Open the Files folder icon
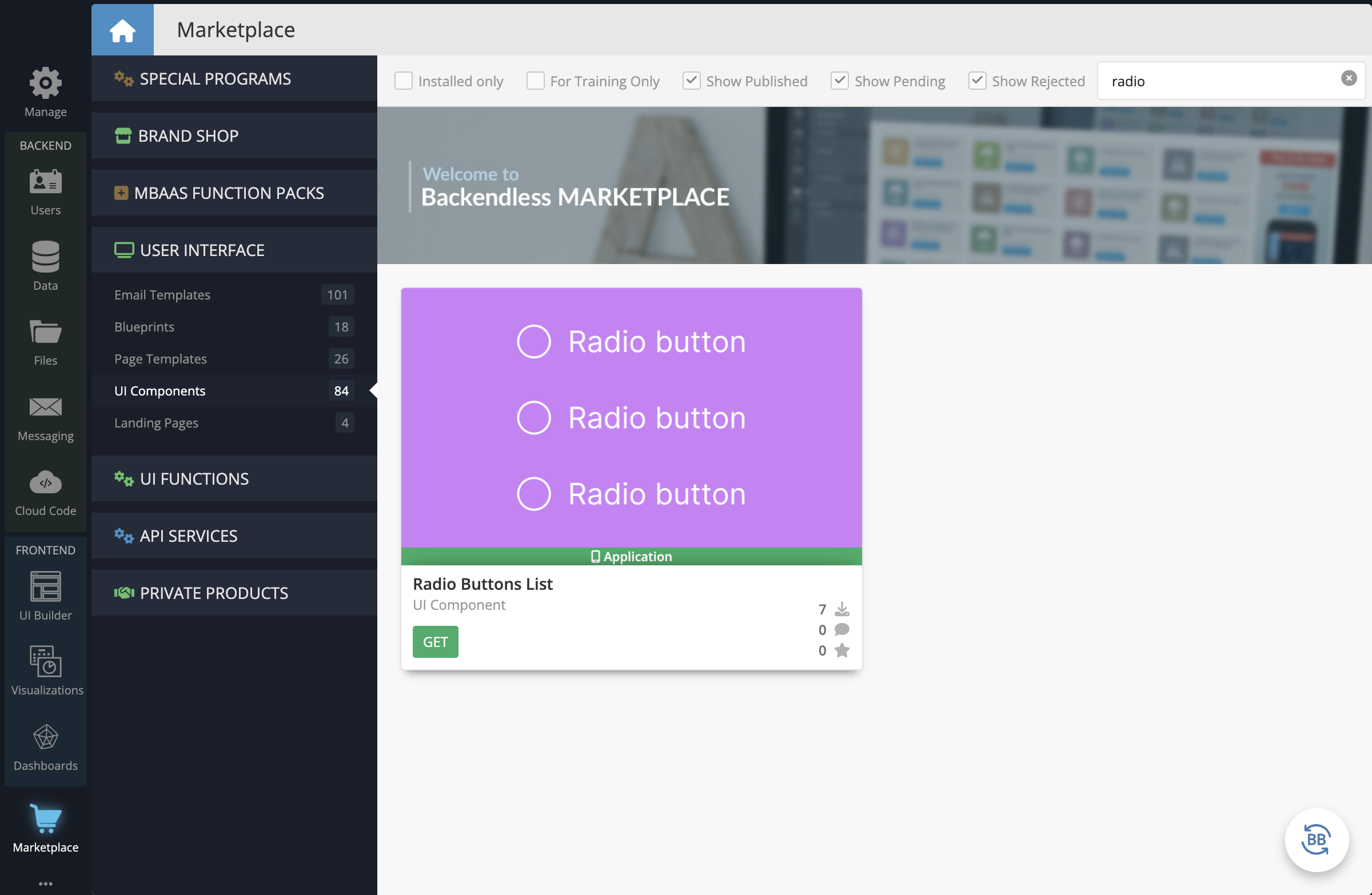 coord(46,332)
